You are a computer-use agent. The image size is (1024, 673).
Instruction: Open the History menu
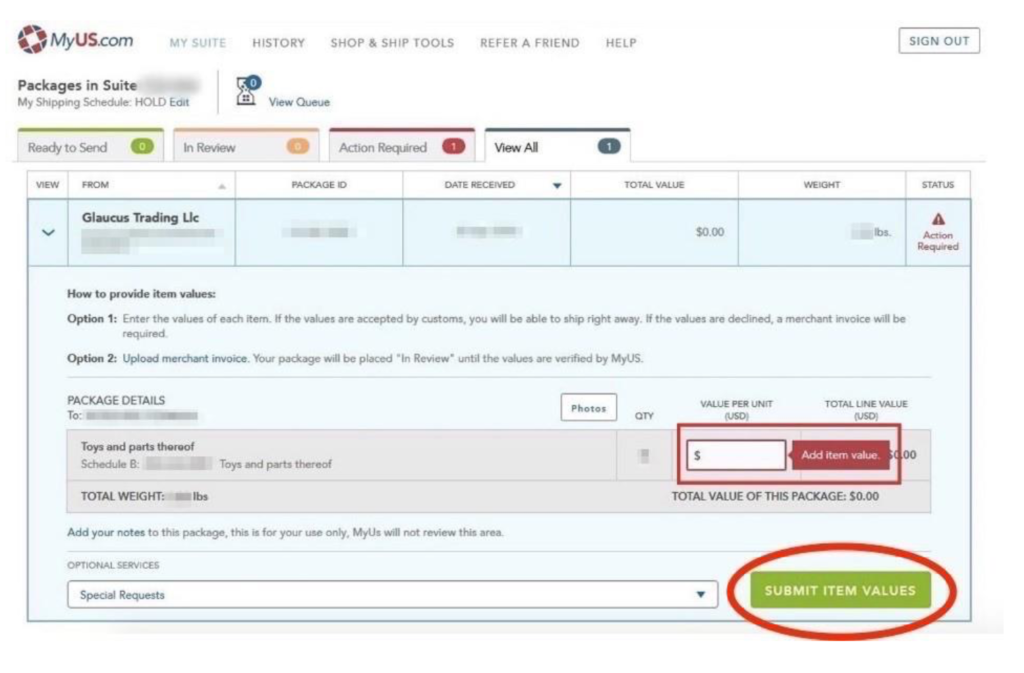279,43
